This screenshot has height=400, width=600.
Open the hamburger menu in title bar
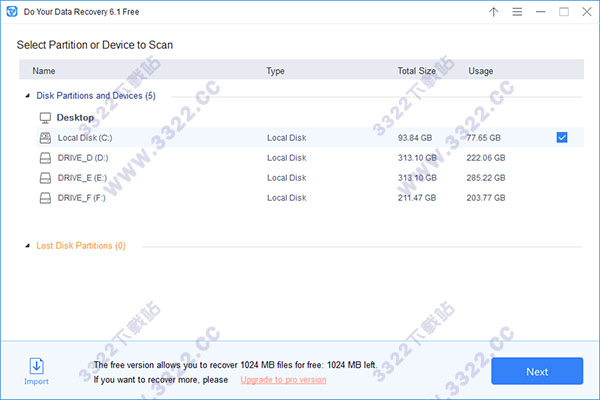(x=517, y=12)
